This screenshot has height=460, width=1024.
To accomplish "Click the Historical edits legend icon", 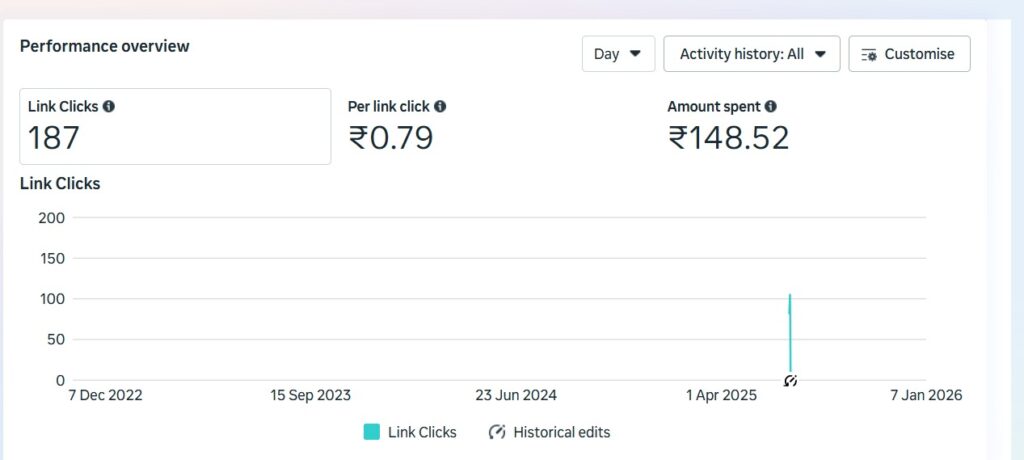I will (497, 432).
